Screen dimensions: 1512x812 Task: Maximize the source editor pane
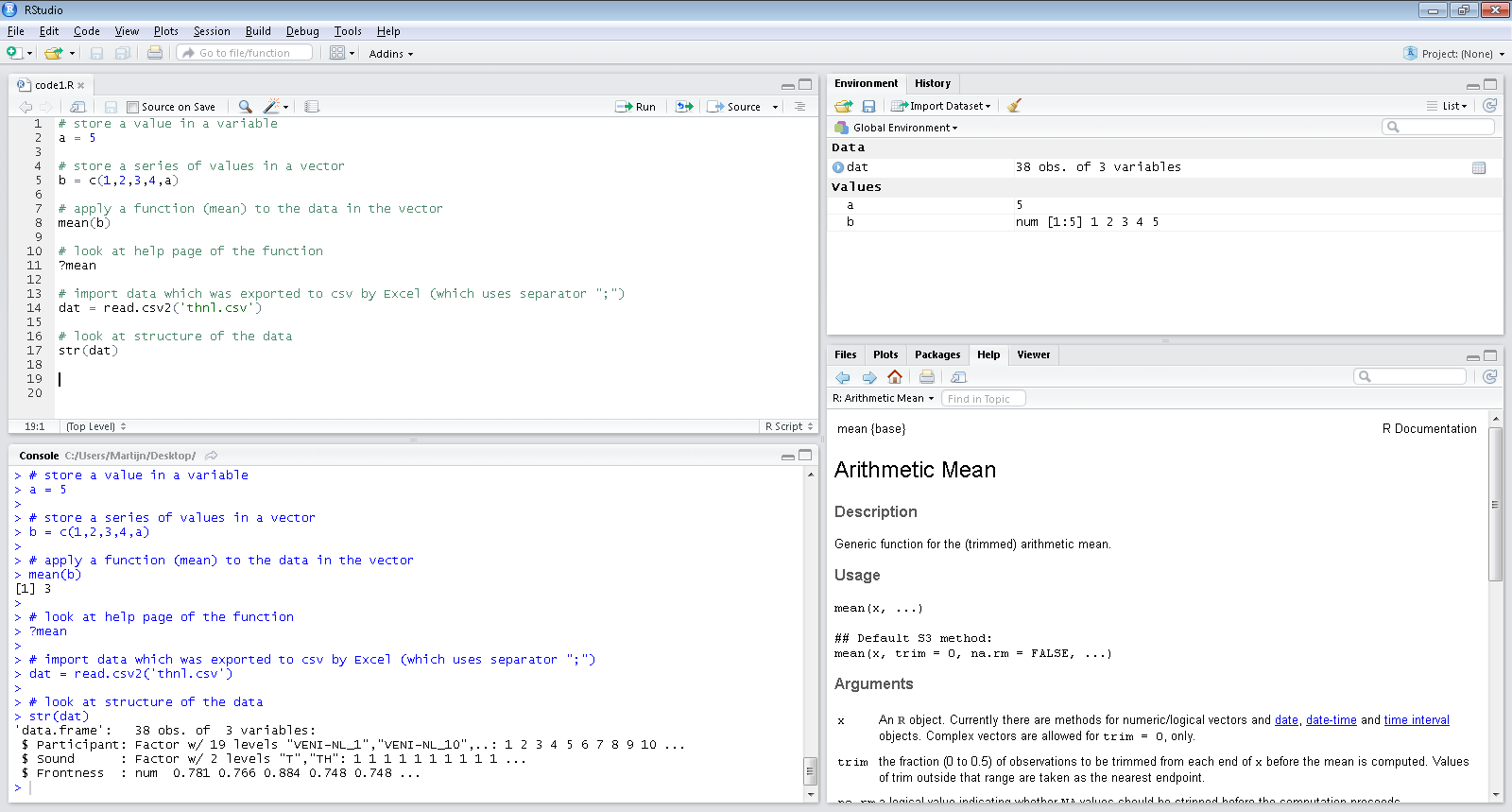click(x=805, y=84)
